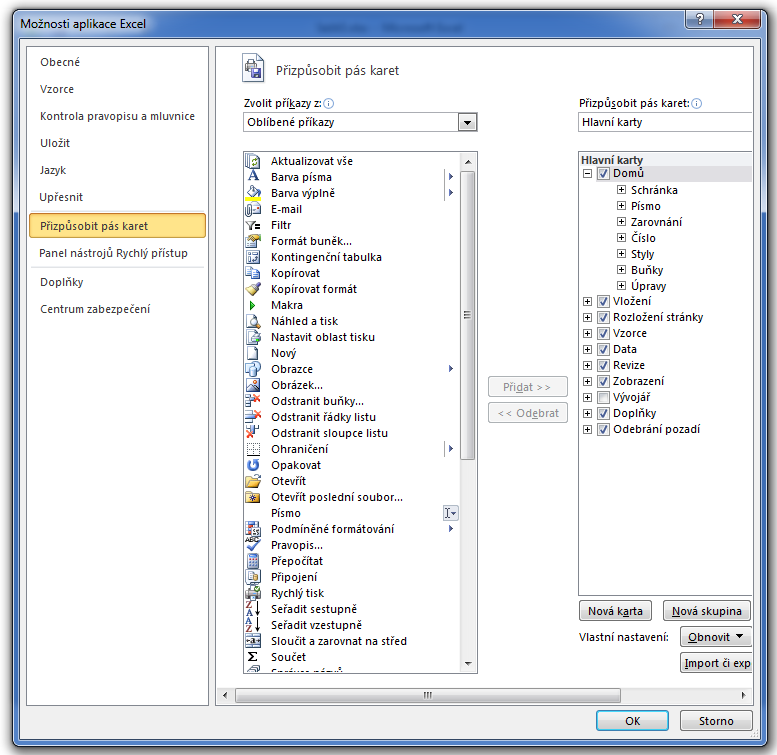Enable the Vývojář tab checkbox
This screenshot has width=777, height=755.
[x=603, y=397]
